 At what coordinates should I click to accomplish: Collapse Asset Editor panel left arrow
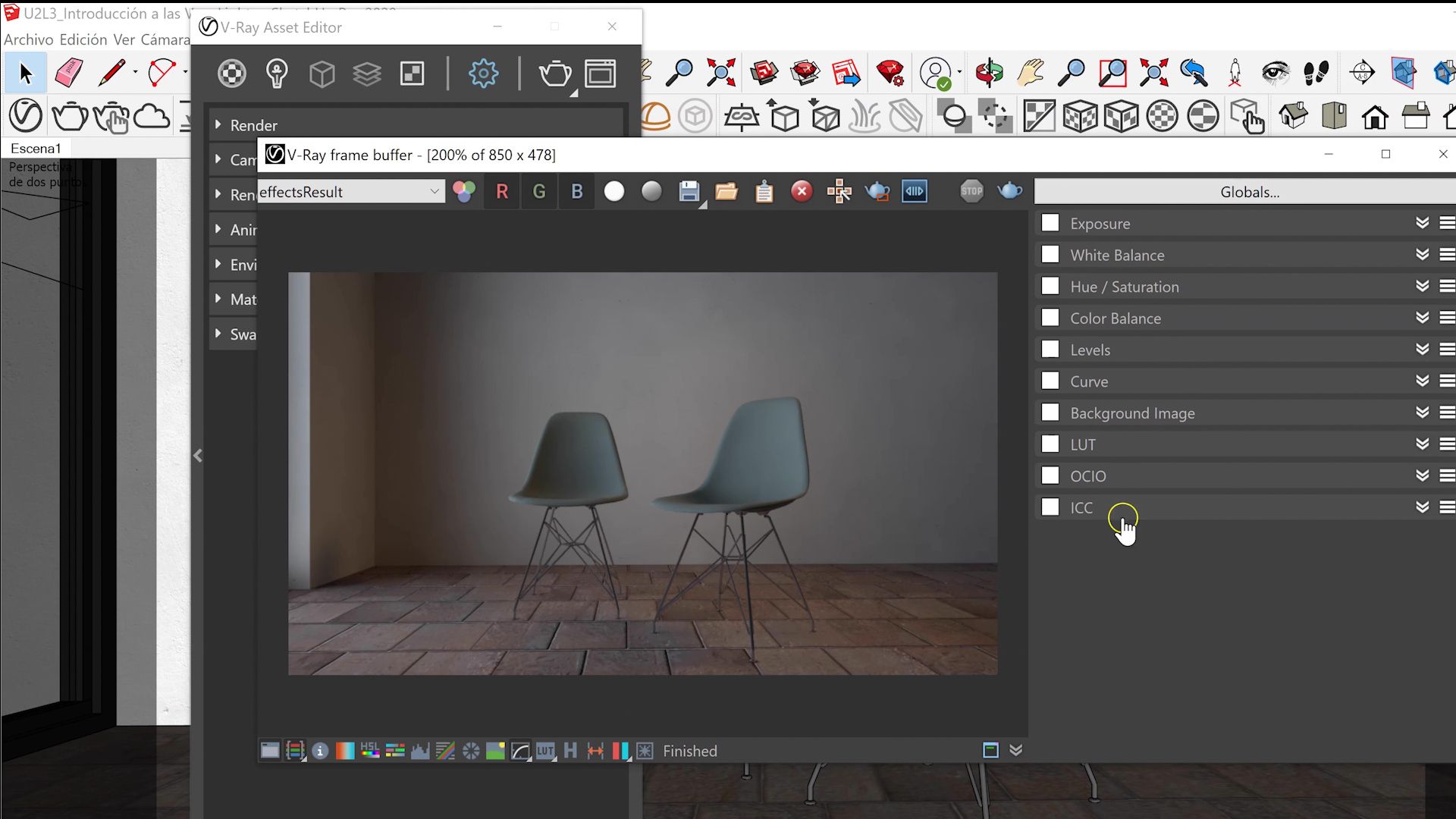tap(198, 456)
